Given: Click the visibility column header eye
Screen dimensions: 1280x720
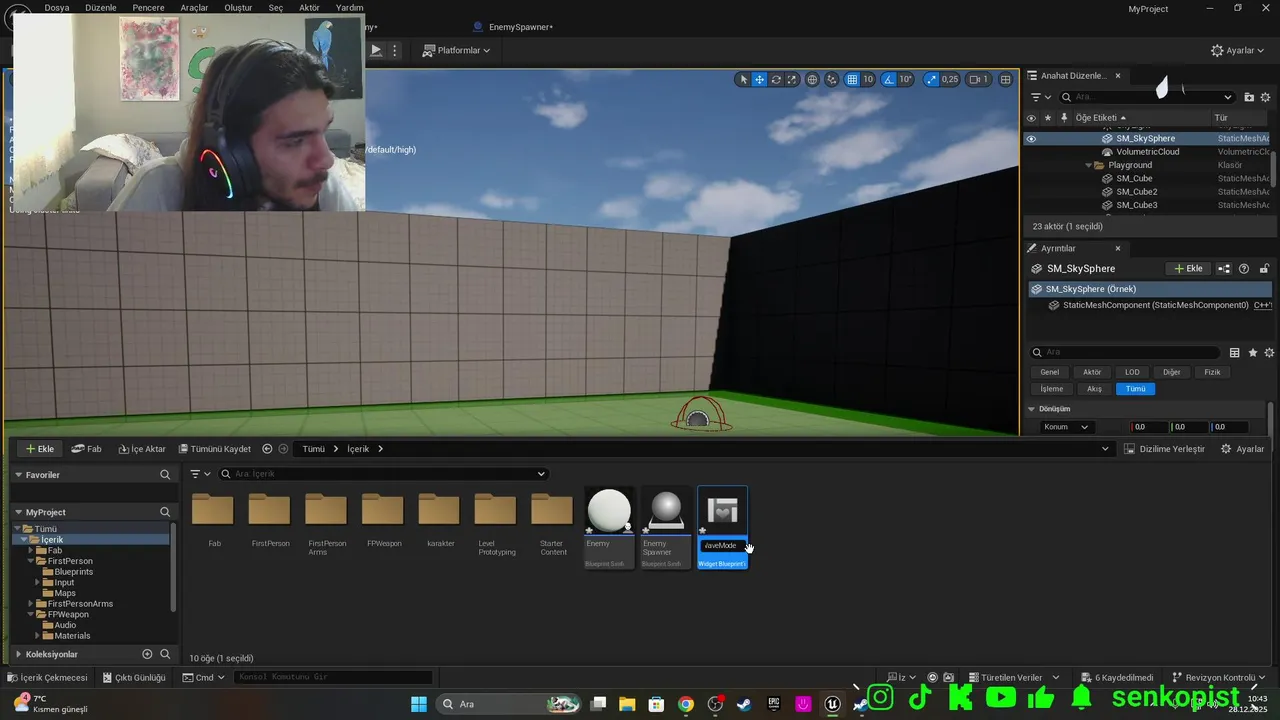Looking at the screenshot, I should coord(1032,118).
